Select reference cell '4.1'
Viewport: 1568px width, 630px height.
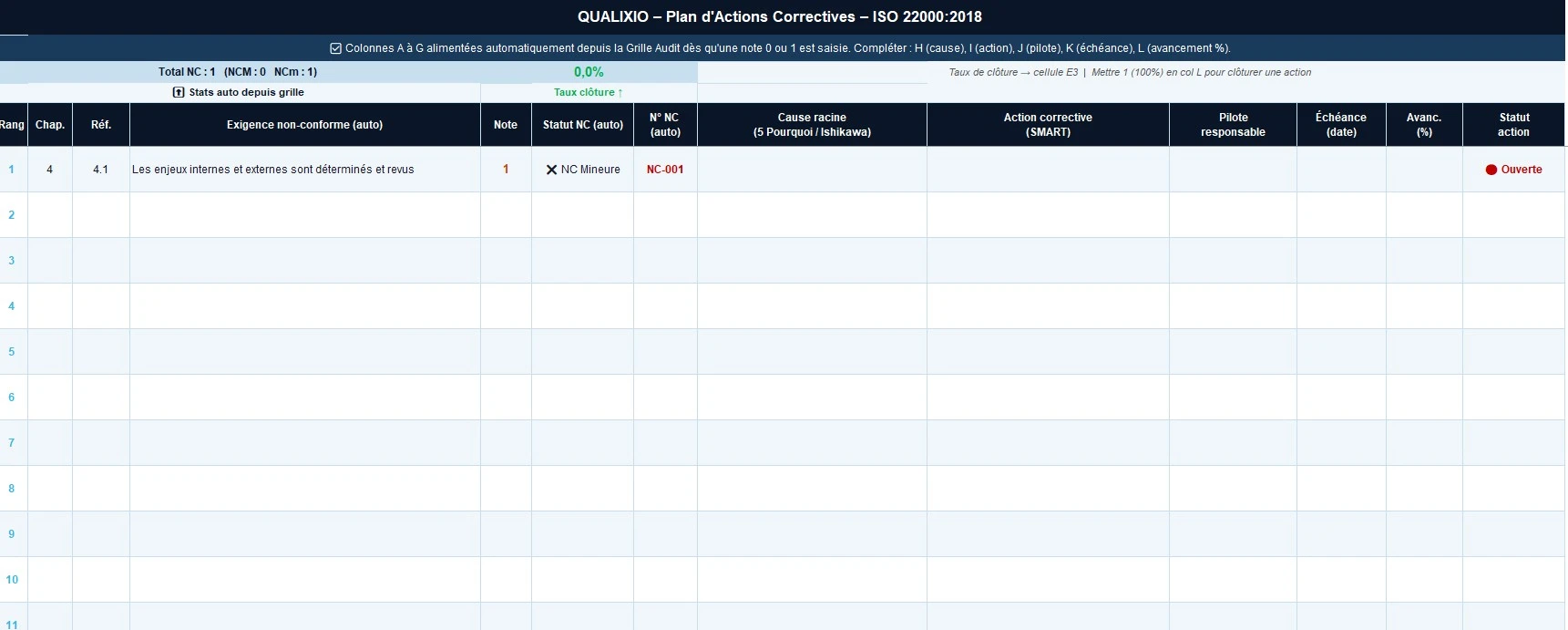tap(101, 170)
